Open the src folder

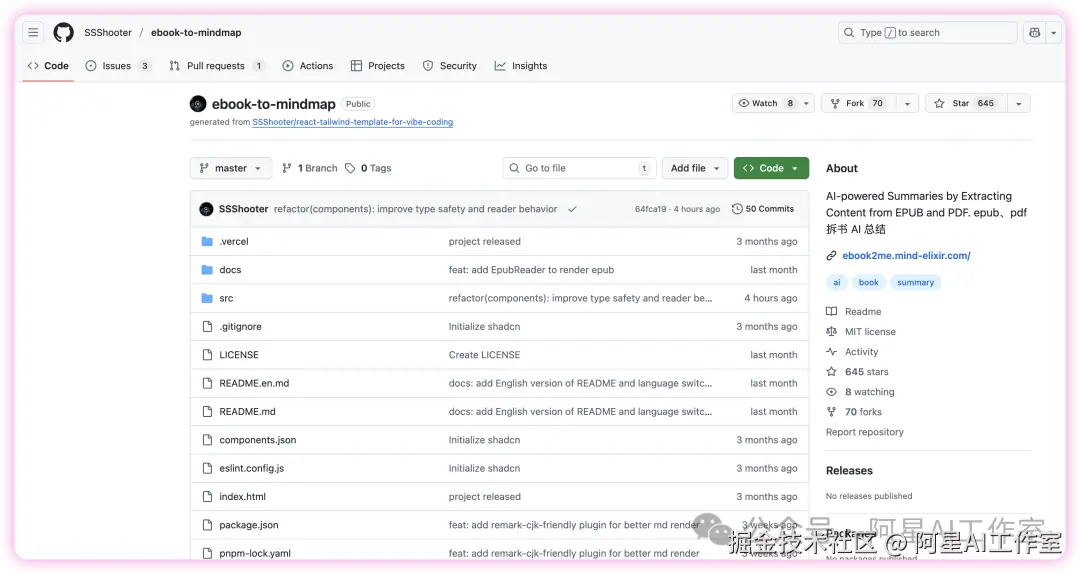coord(226,298)
